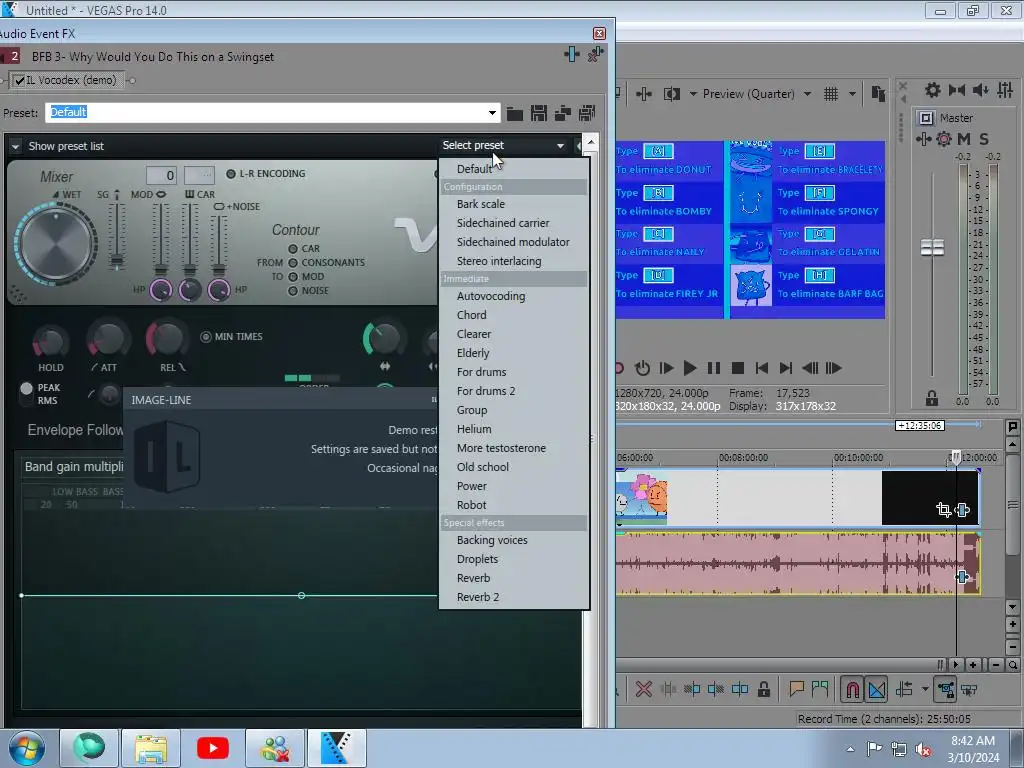Toggle automatic crossfades button
Viewport: 1024px width, 768px height.
point(877,690)
